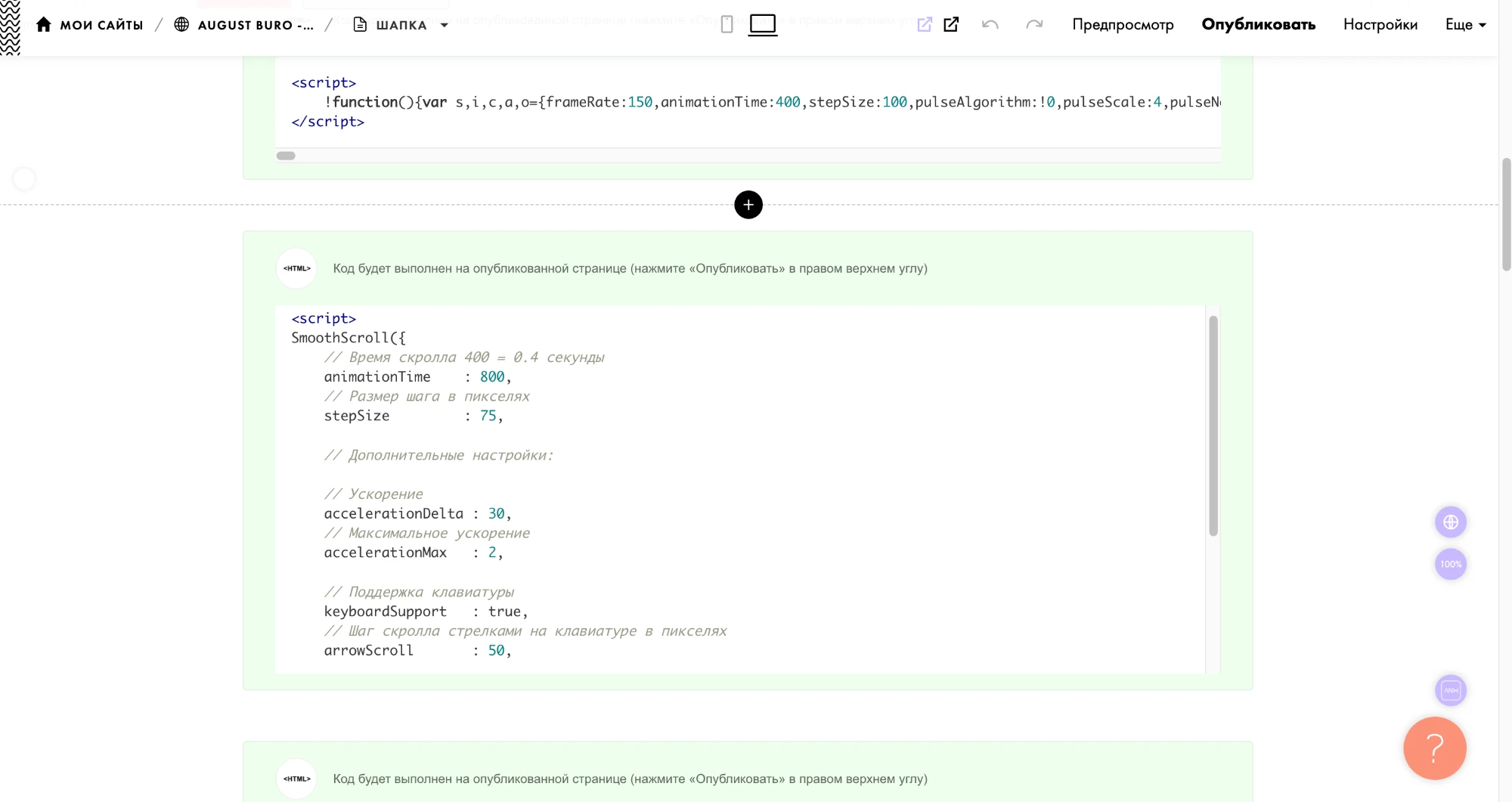This screenshot has height=802, width=1512.
Task: Click the accelerationMax value 2
Action: pos(492,553)
